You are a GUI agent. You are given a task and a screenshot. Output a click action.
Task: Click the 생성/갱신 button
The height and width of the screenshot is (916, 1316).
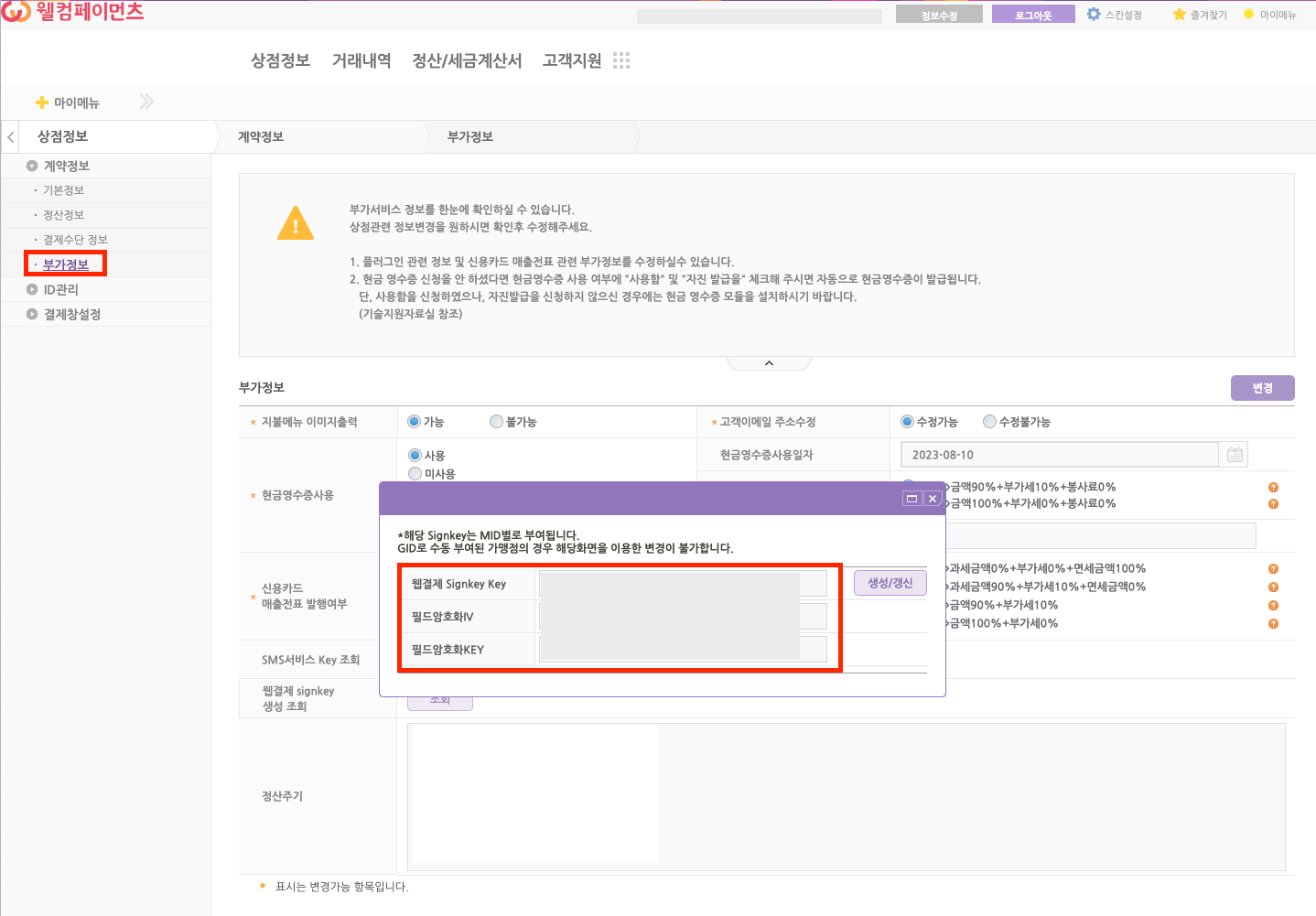(x=890, y=583)
